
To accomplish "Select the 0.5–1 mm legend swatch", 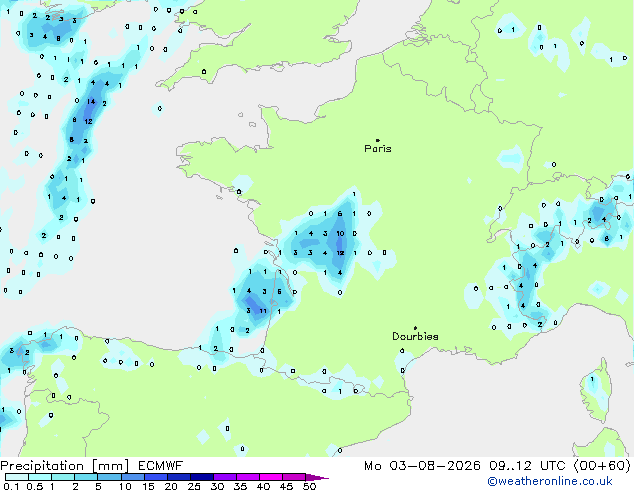I will (40, 477).
